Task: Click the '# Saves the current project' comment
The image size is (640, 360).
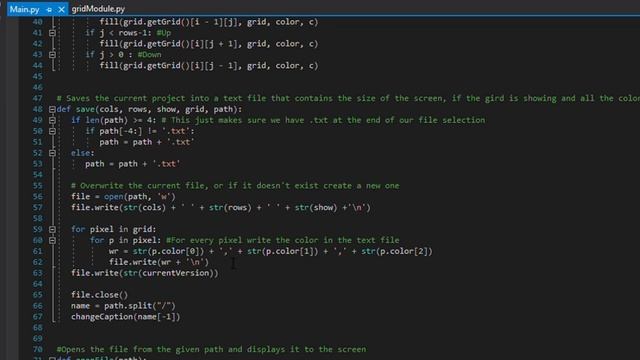Action: click(x=348, y=98)
